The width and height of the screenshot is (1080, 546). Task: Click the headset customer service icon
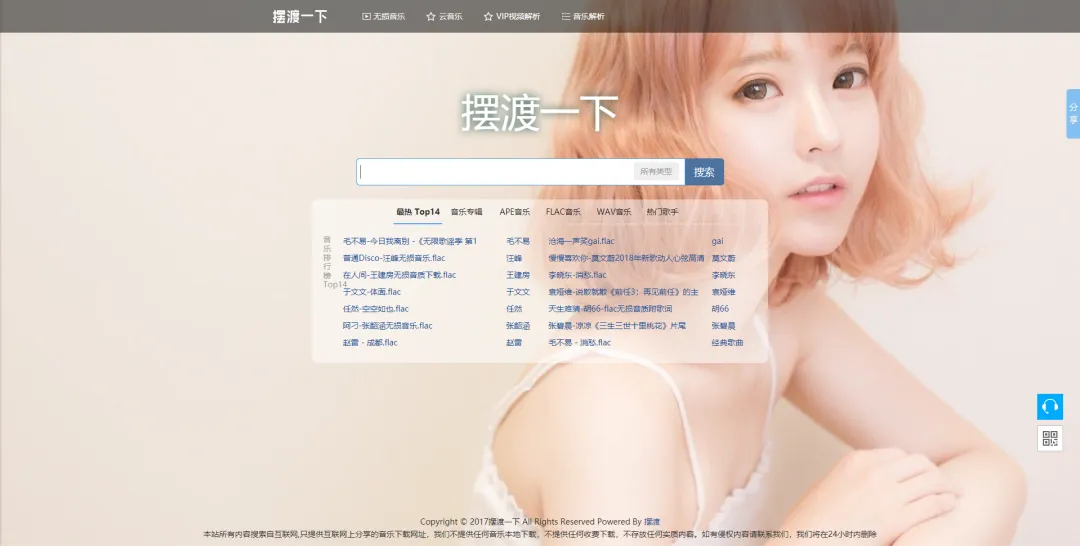point(1050,407)
